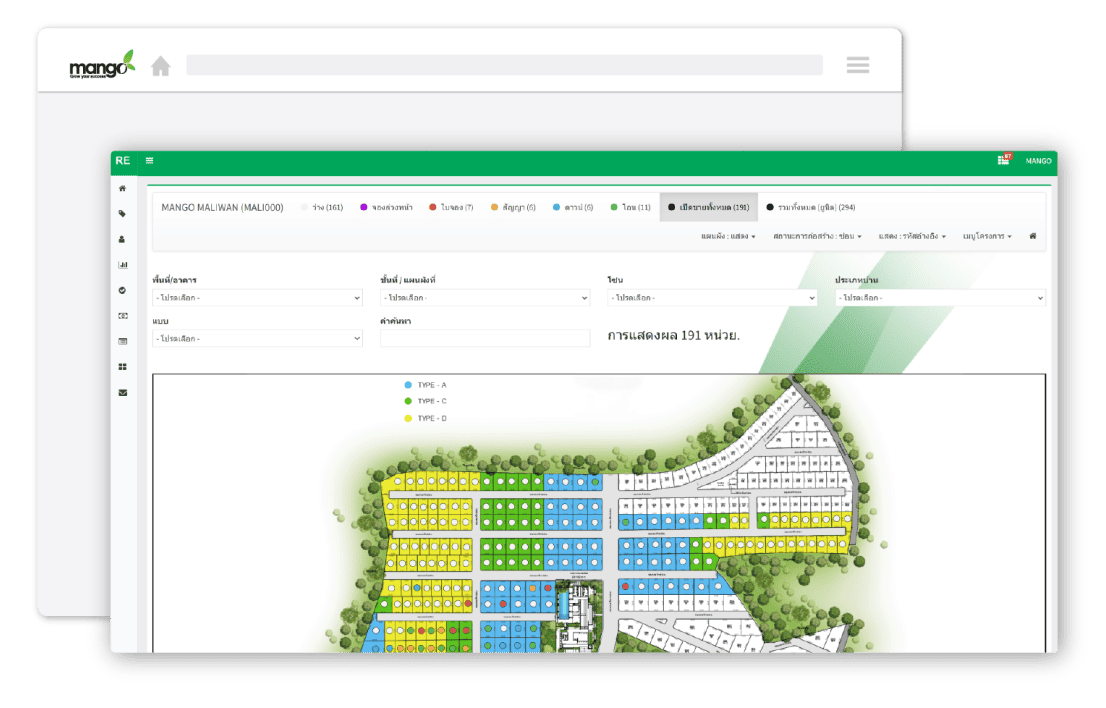1106x708 pixels.
Task: Expand the พื้นที่/อาคาร dropdown
Action: [x=257, y=298]
